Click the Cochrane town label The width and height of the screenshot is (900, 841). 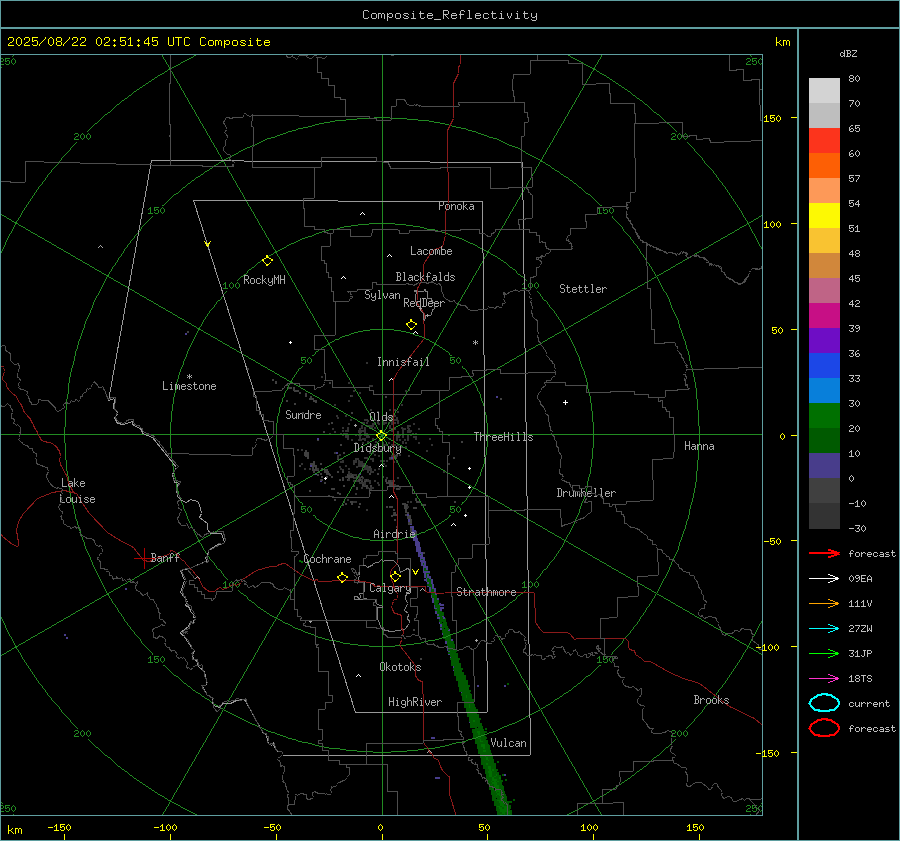(x=327, y=559)
